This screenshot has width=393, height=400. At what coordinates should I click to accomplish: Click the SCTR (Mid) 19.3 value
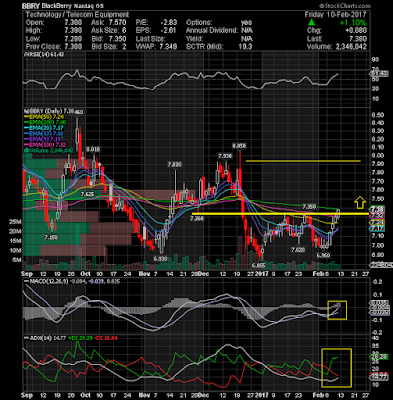[246, 47]
